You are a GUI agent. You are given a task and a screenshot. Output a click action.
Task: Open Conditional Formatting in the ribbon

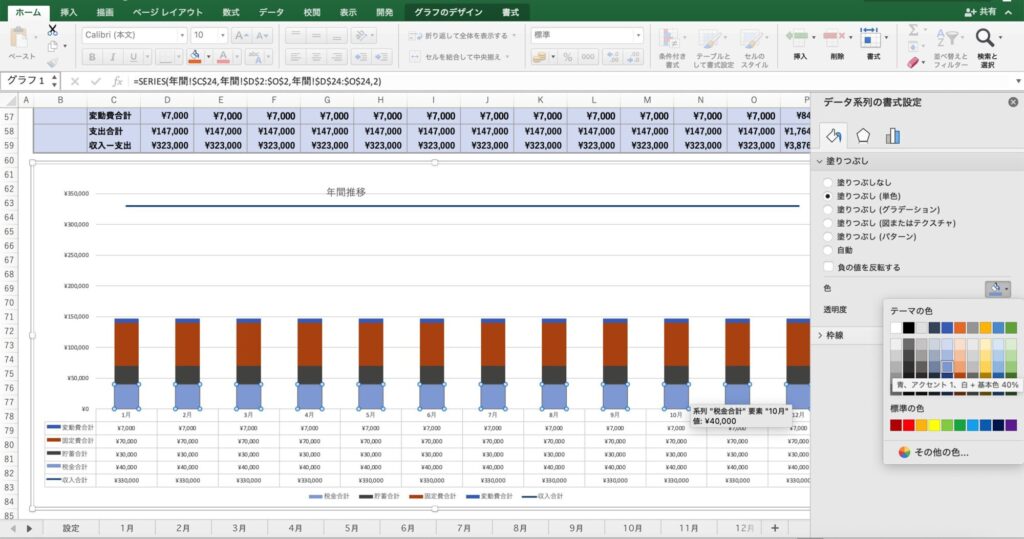pos(671,45)
